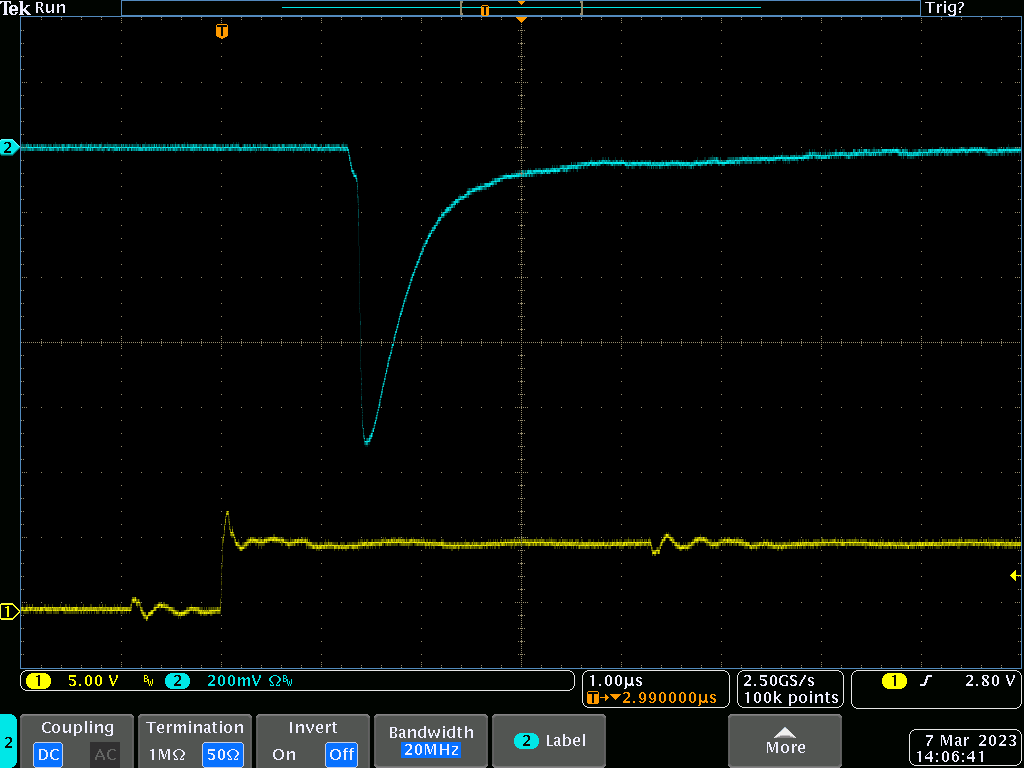Screen dimensions: 1024x768
Task: Turn Invert On
Action: pyautogui.click(x=284, y=754)
